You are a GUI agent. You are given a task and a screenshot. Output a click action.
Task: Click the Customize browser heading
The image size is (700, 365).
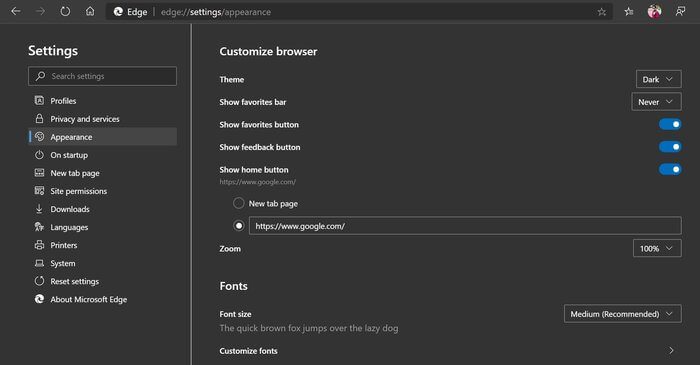(268, 51)
